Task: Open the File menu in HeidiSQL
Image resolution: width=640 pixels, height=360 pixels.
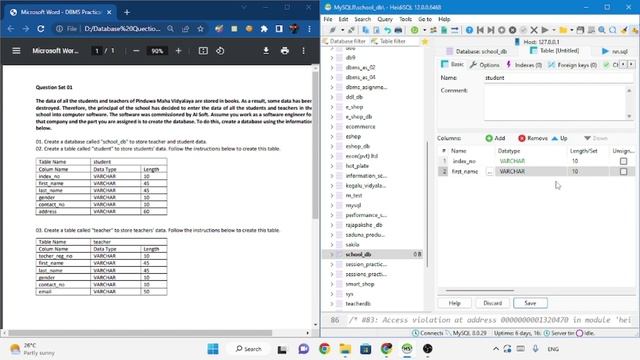Action: [328, 19]
